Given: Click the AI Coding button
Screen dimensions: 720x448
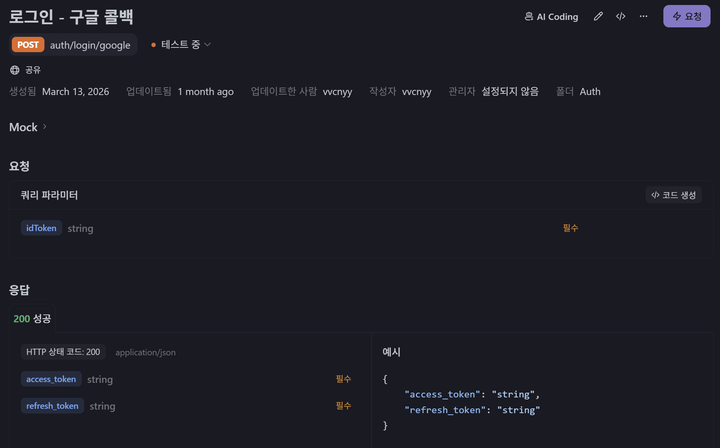Looking at the screenshot, I should pos(551,17).
